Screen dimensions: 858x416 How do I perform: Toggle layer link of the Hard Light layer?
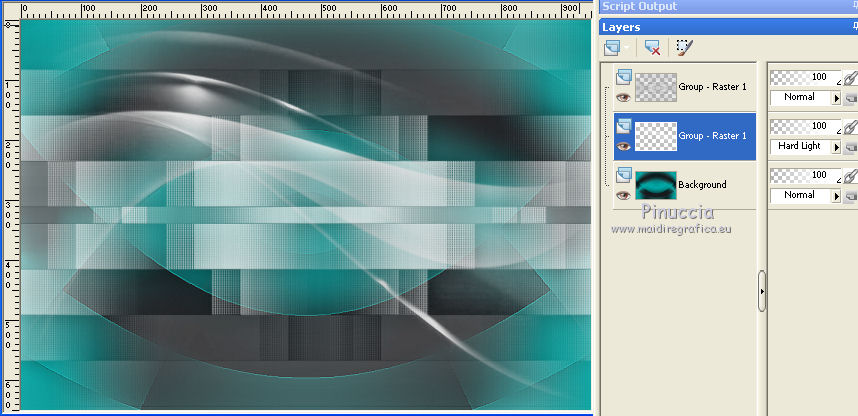click(850, 127)
